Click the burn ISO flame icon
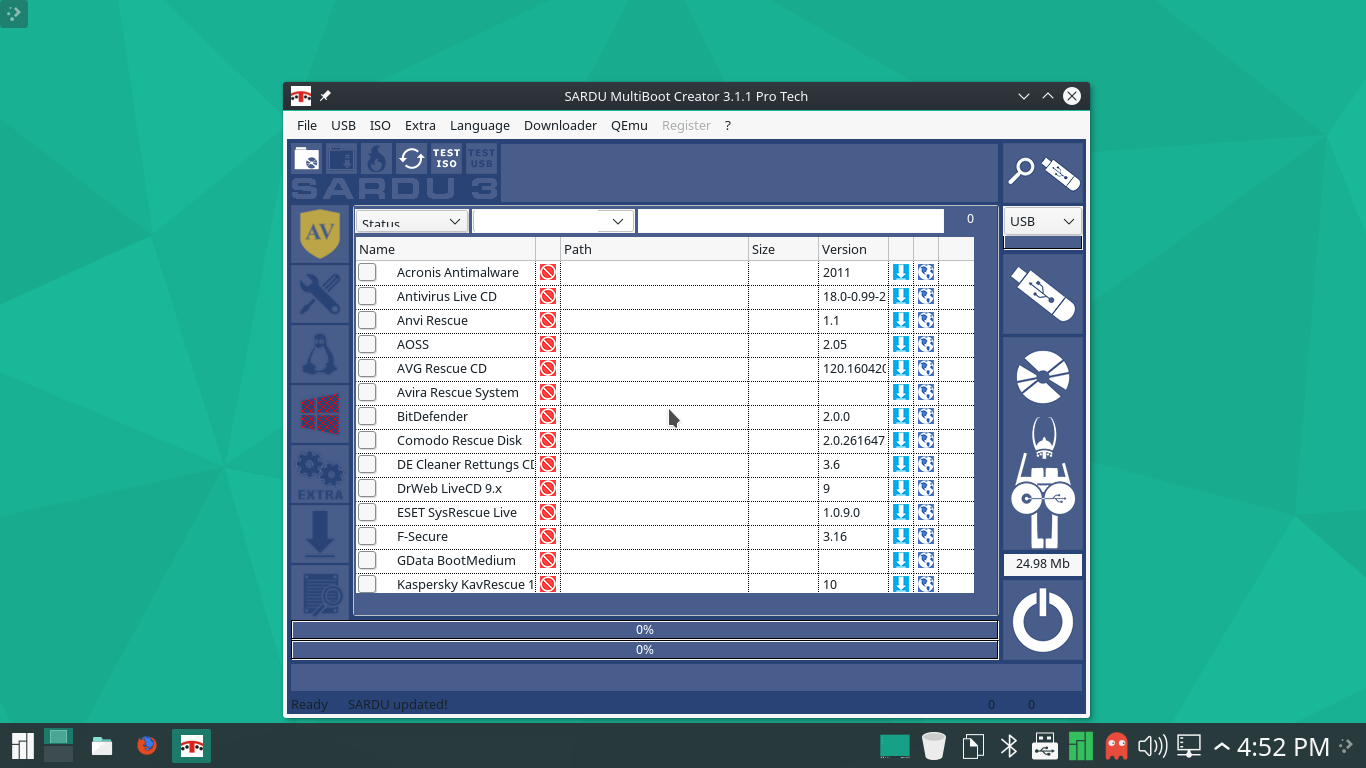The image size is (1366, 768). [x=376, y=158]
